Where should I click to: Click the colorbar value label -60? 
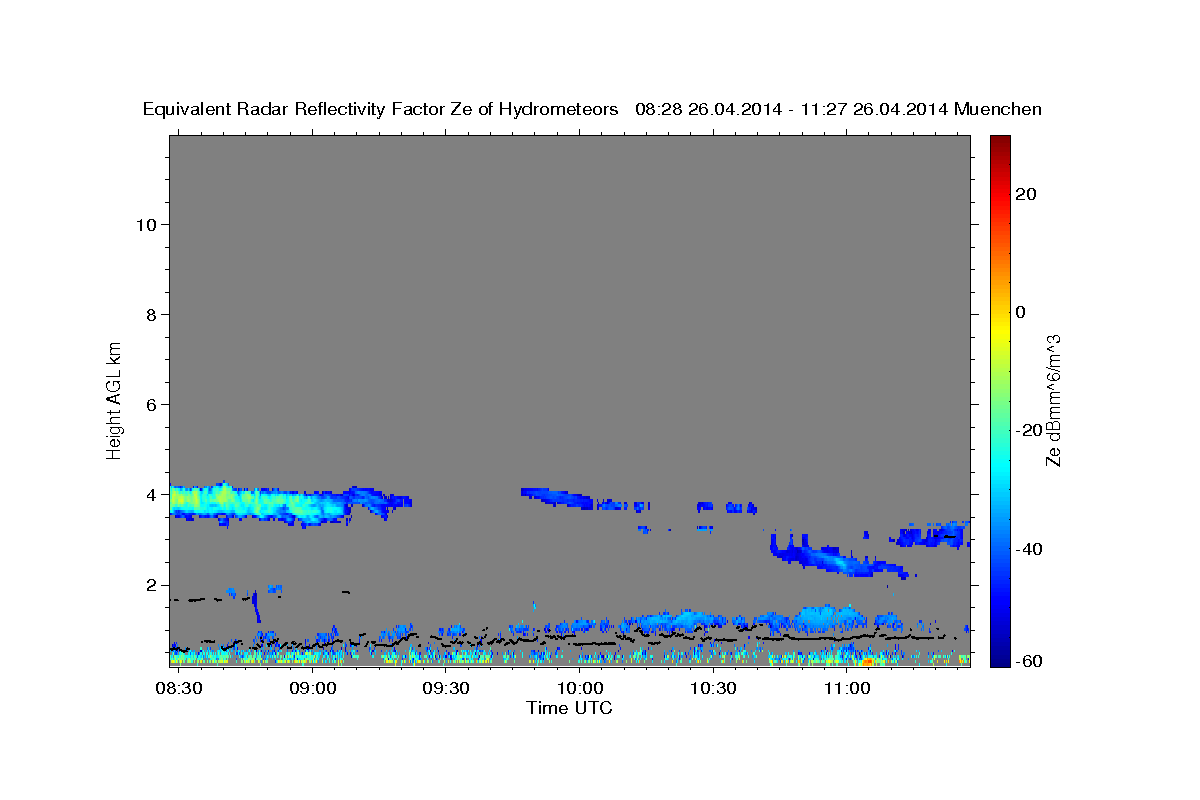(x=1029, y=661)
